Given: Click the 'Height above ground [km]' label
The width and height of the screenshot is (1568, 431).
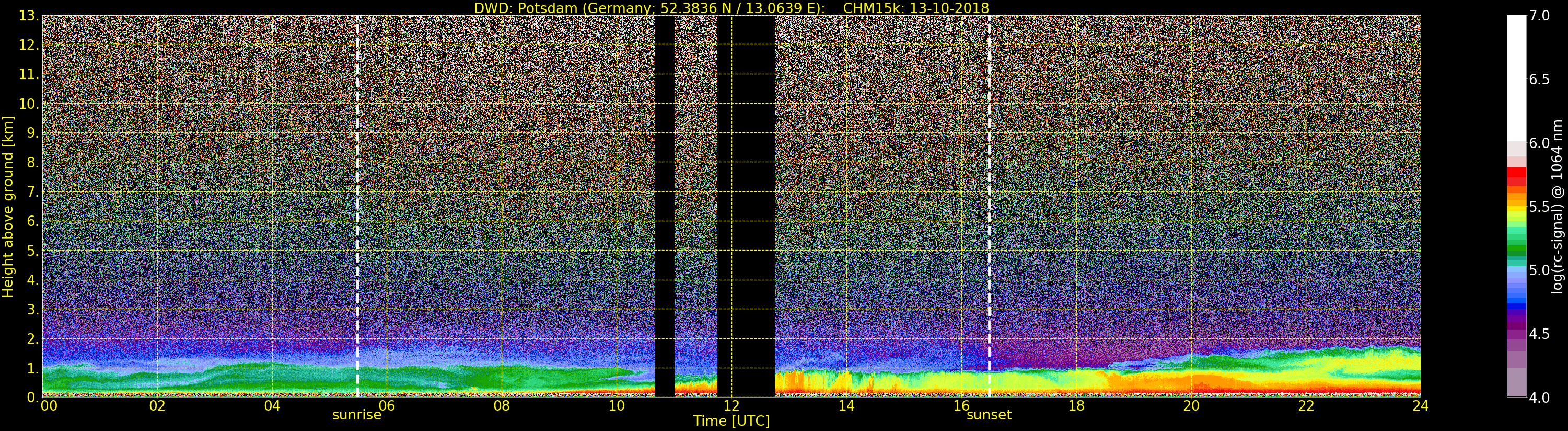Looking at the screenshot, I should [8, 206].
